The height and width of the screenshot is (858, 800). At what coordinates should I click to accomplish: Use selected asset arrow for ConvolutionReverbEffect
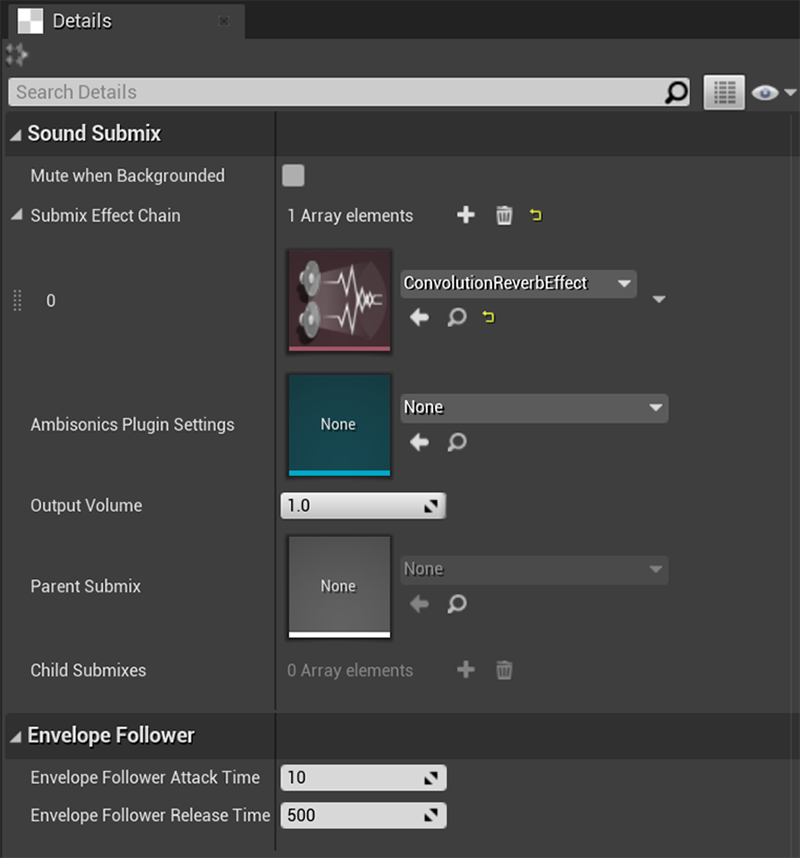[x=420, y=317]
